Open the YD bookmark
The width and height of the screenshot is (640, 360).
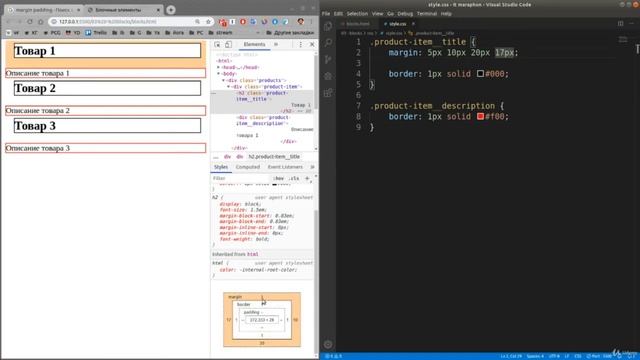tap(73, 32)
